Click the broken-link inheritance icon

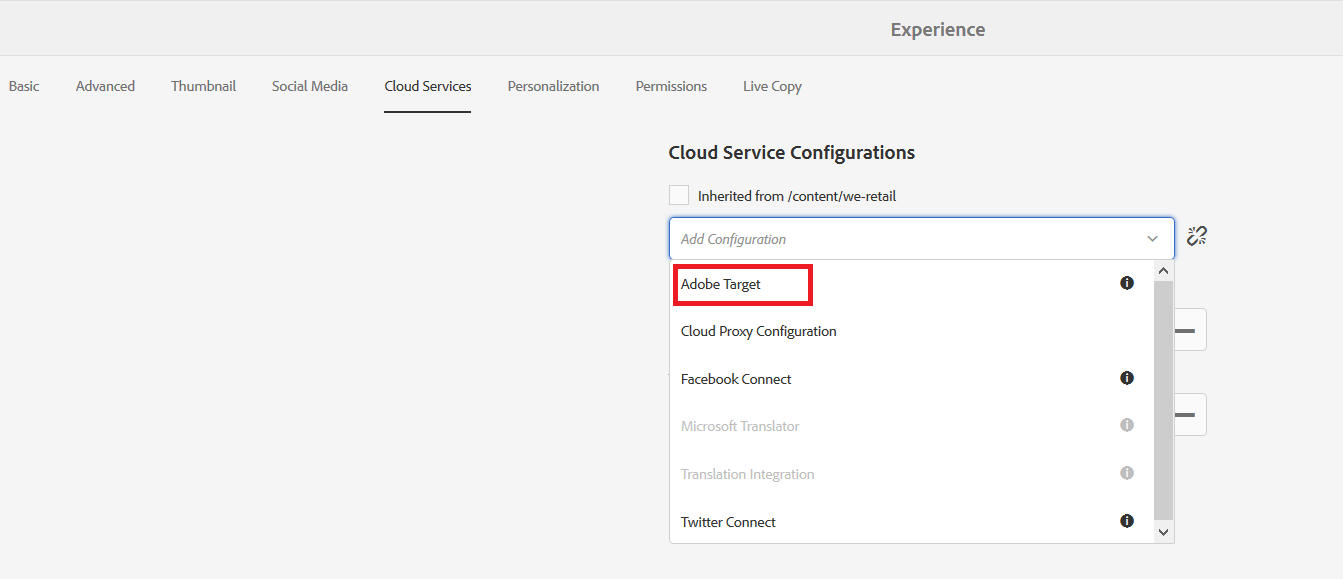click(1197, 236)
